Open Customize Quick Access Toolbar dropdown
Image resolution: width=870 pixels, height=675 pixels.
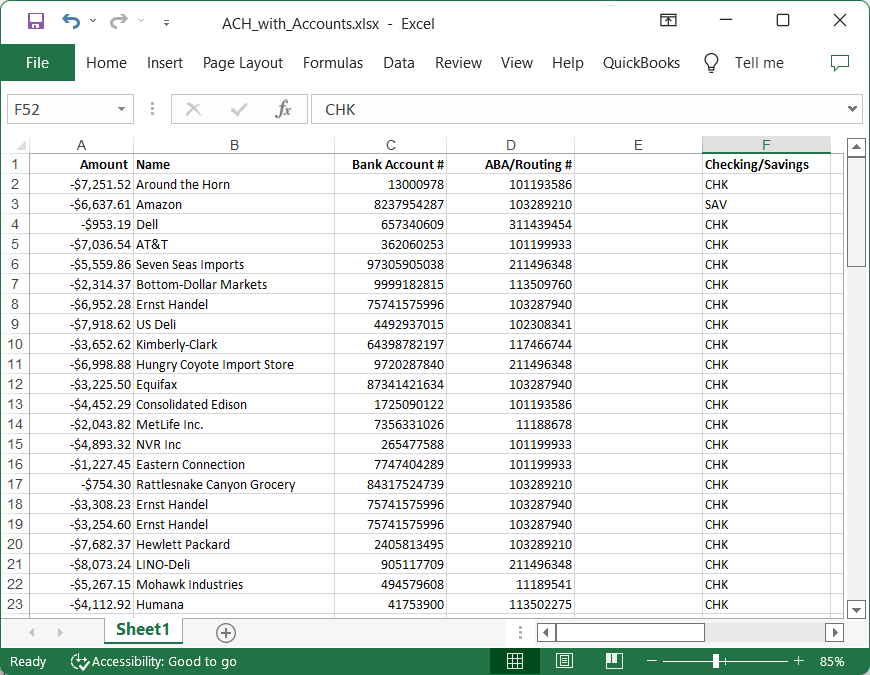[166, 22]
